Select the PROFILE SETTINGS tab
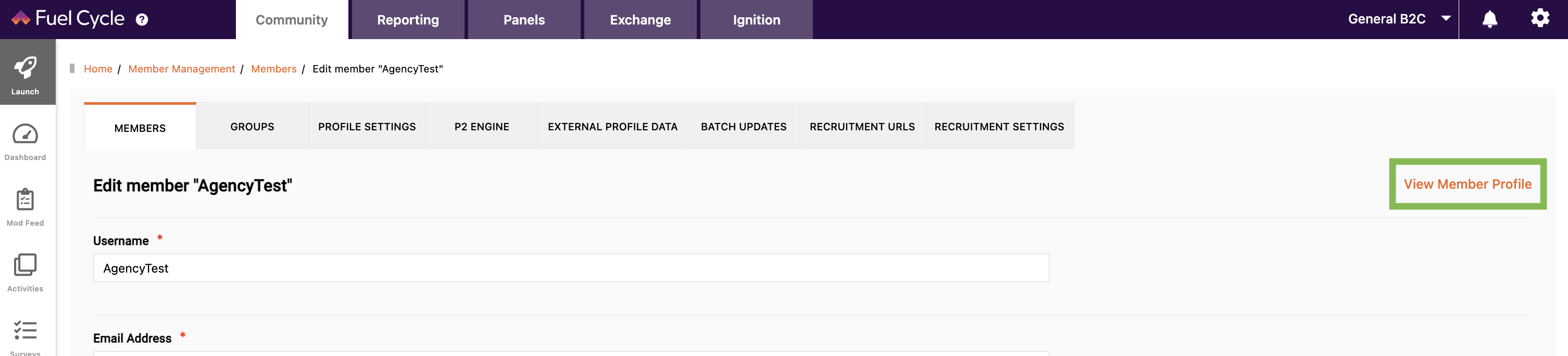 [367, 126]
